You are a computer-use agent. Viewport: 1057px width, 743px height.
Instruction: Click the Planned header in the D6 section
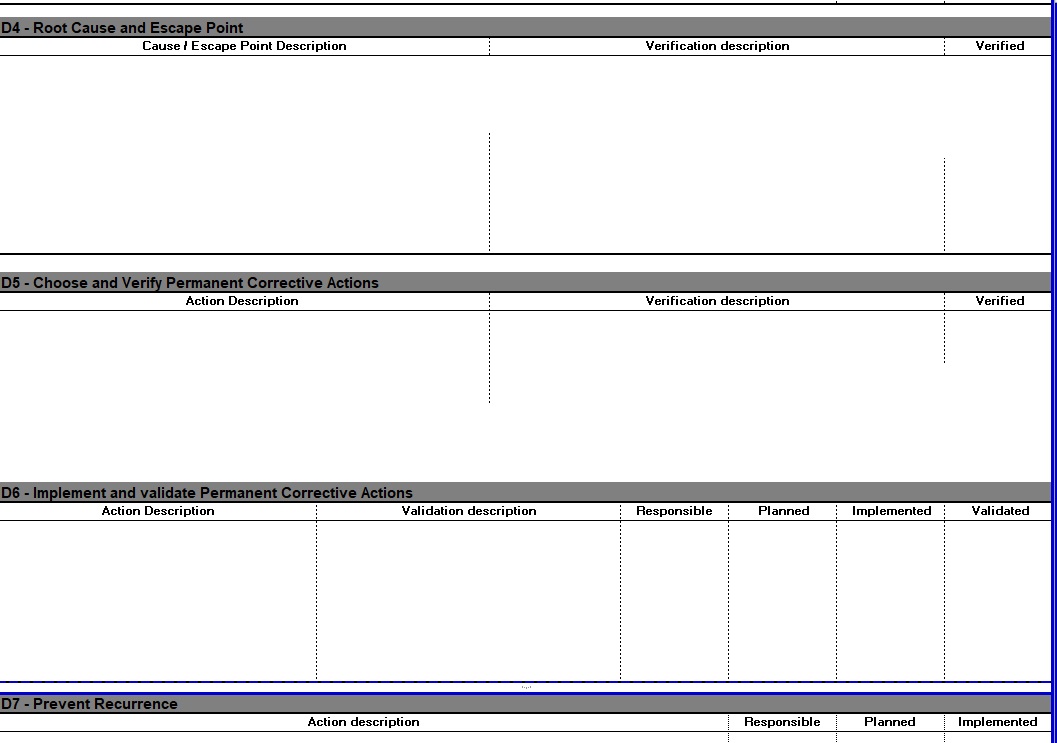[783, 511]
